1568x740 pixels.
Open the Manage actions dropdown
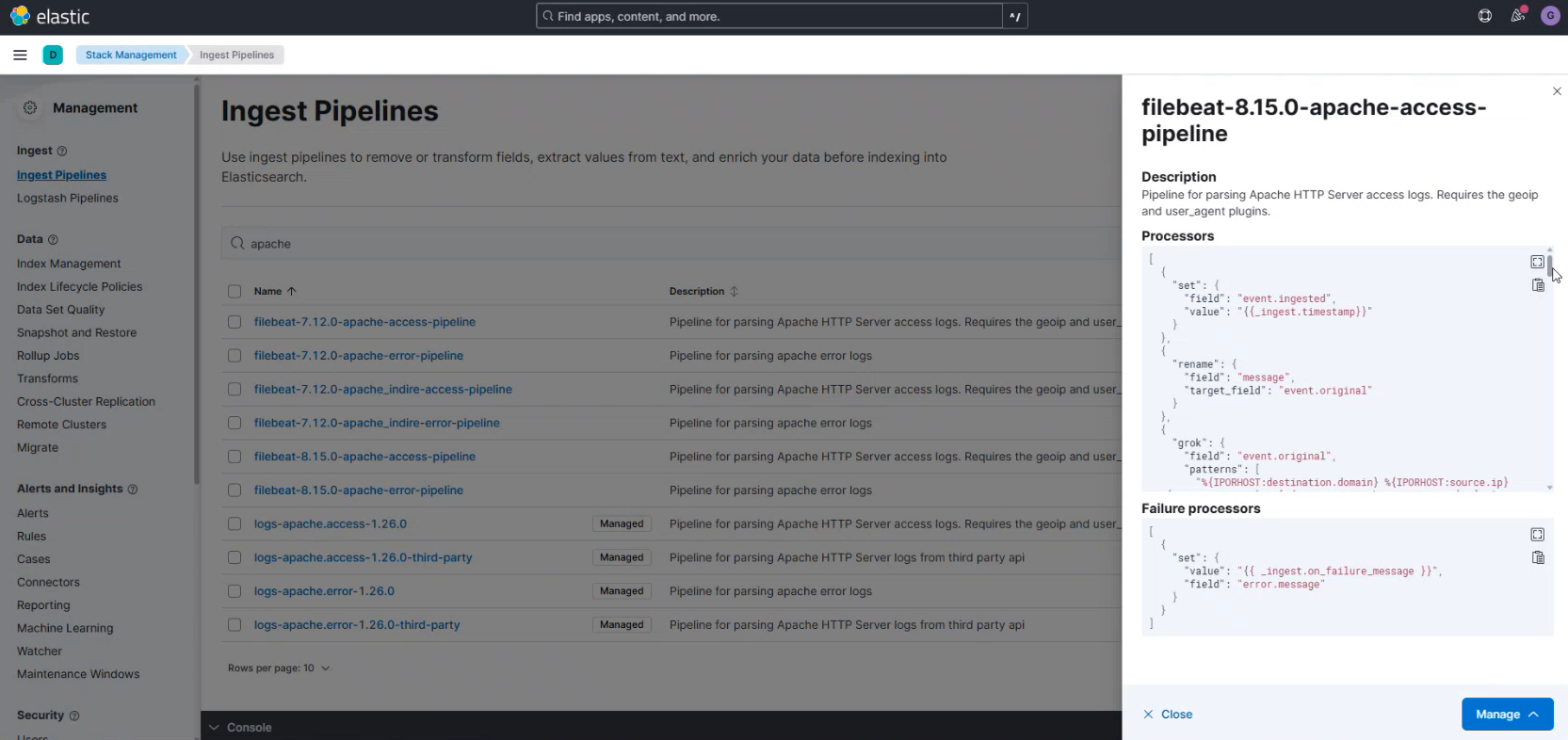(x=1507, y=714)
